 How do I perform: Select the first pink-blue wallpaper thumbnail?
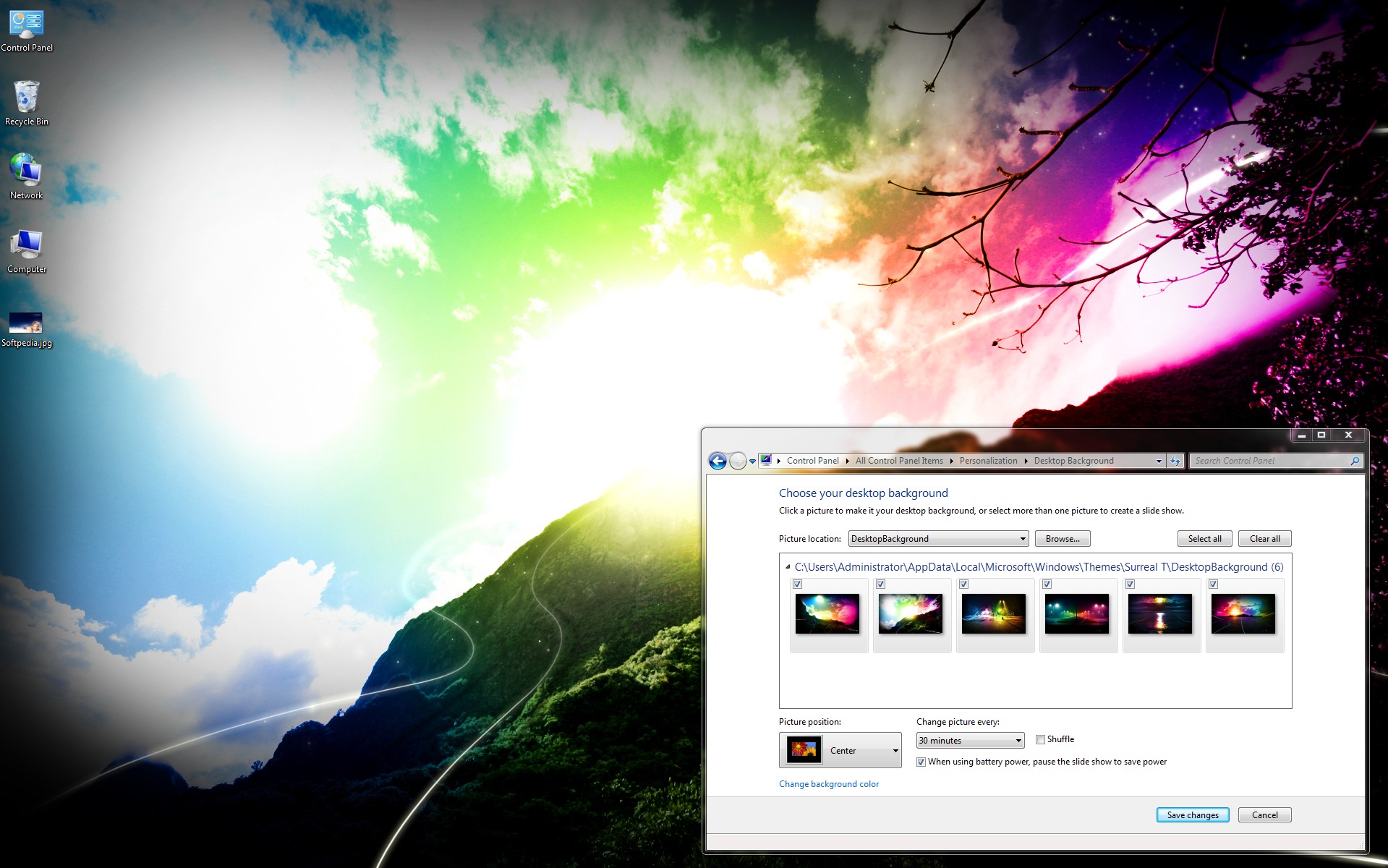(x=827, y=614)
